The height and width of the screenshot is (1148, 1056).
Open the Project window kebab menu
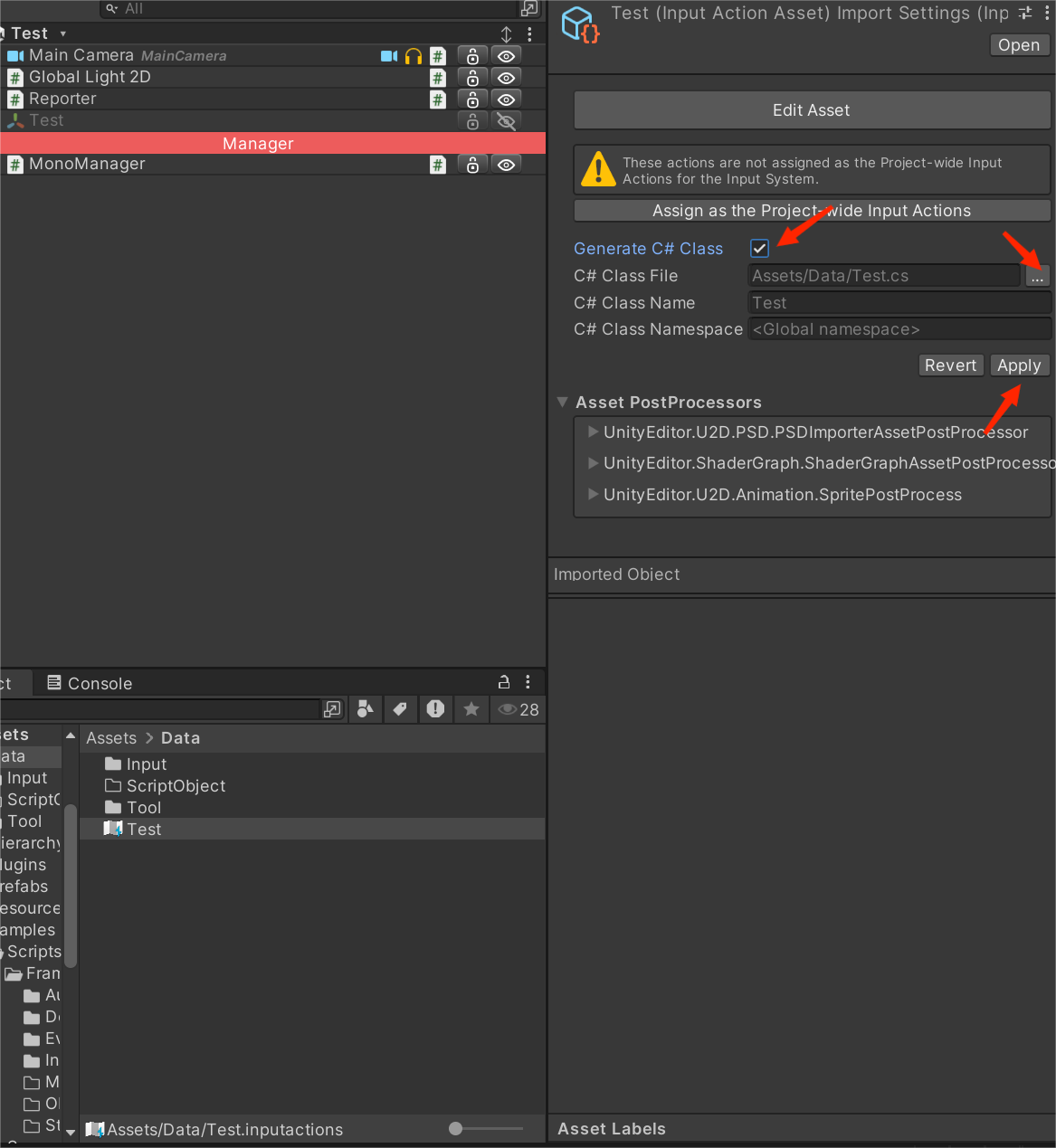528,682
